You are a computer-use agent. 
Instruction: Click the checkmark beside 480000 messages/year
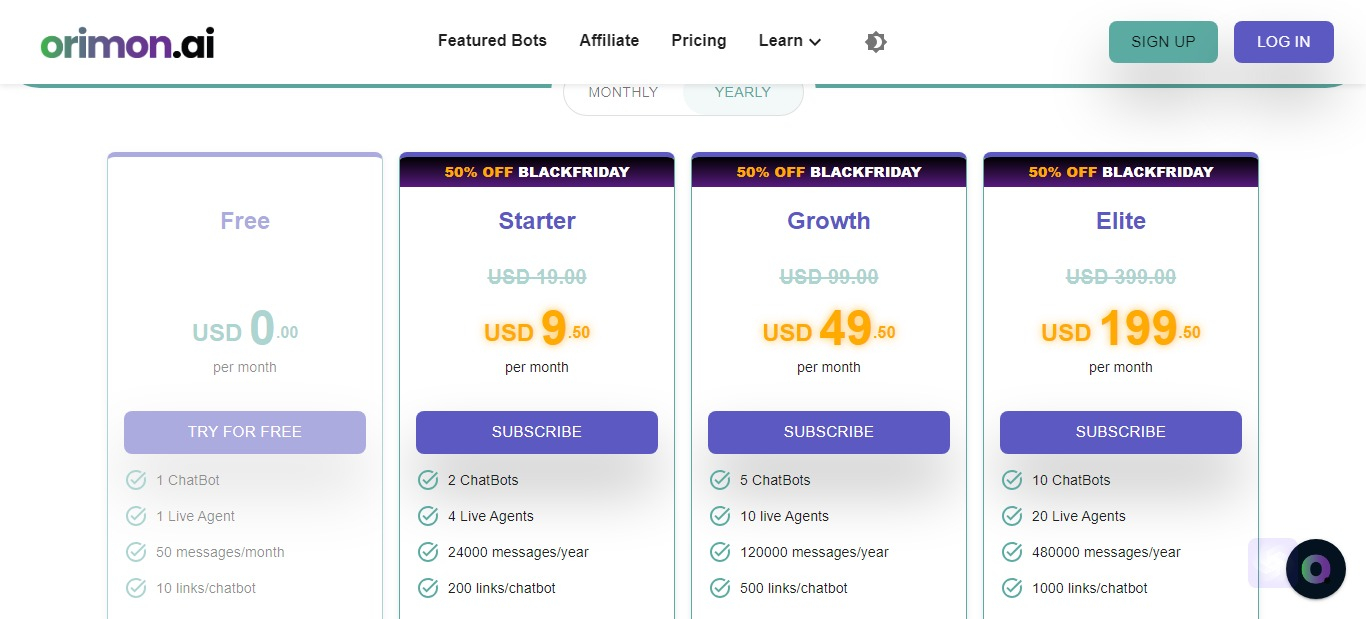[1012, 552]
